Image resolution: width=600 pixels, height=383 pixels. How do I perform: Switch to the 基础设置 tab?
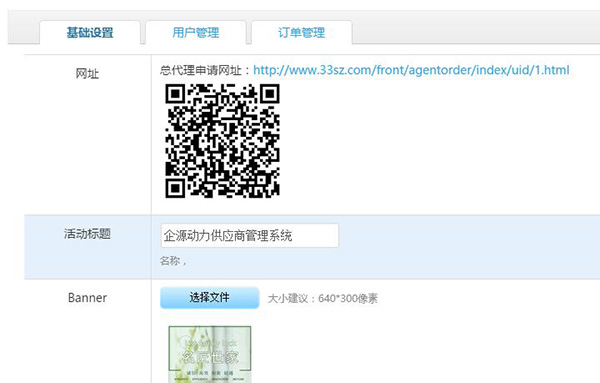tap(90, 33)
